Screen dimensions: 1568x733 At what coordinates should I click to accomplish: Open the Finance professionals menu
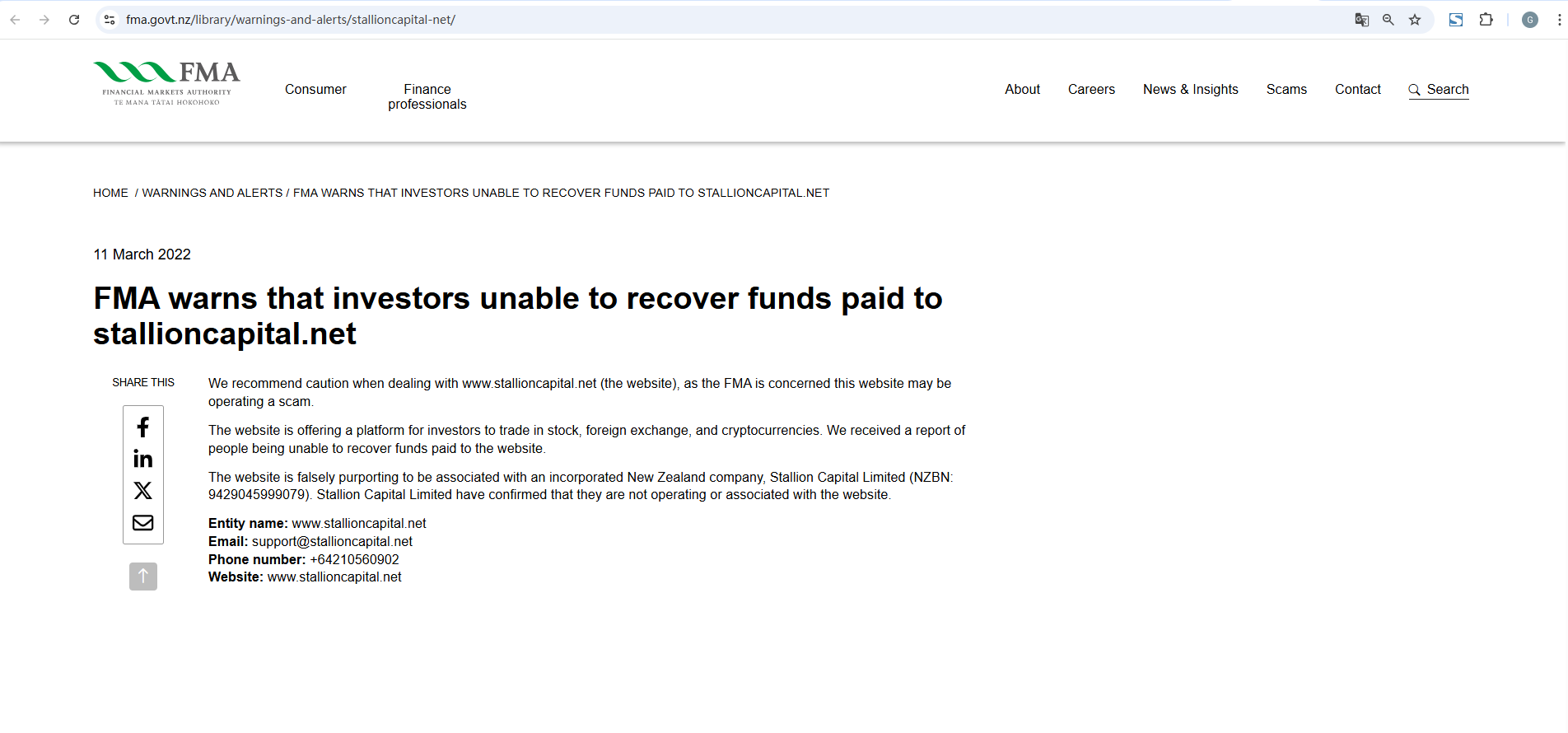(x=427, y=96)
